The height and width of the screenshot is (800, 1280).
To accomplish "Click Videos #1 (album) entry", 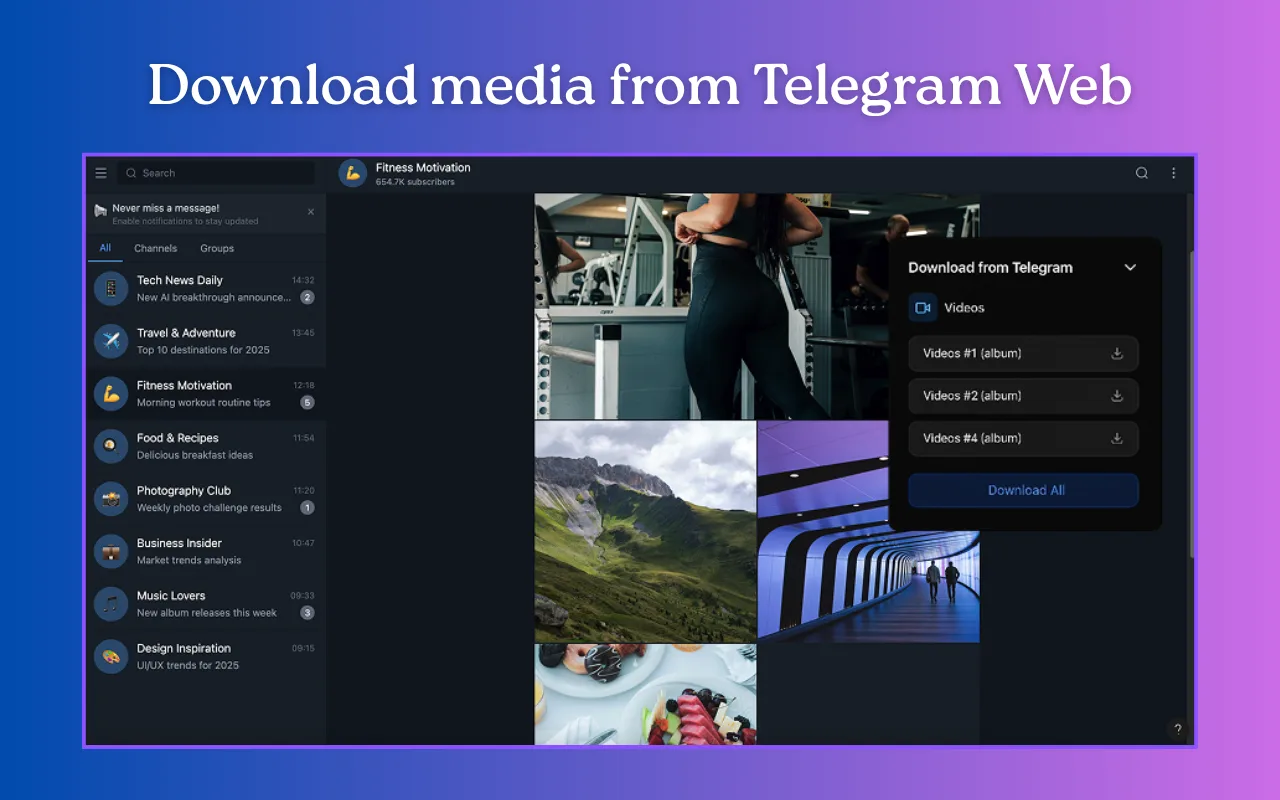I will coord(1024,353).
